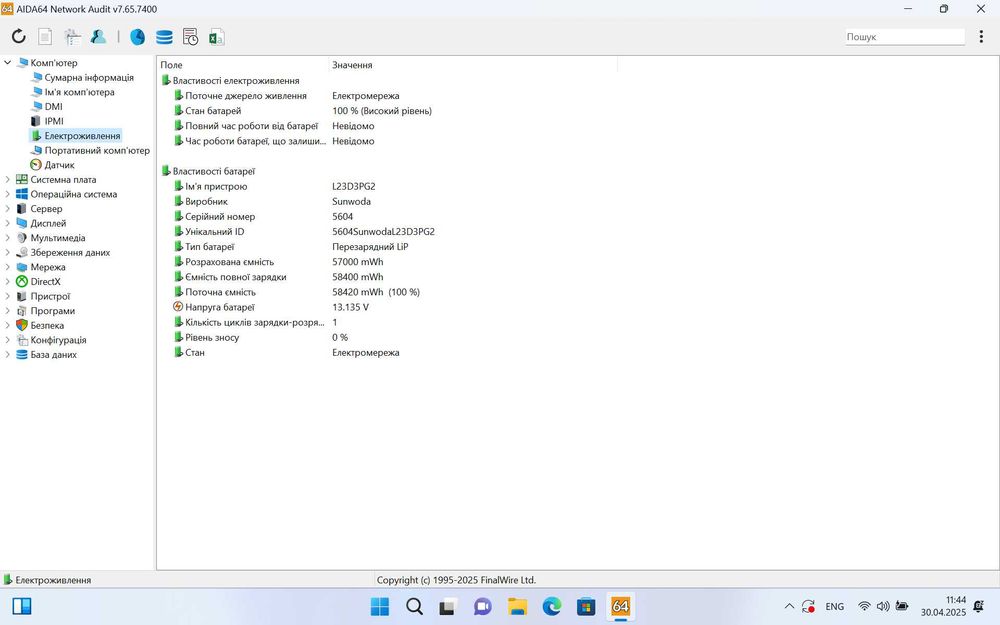Select the IPMI tree entry
The image size is (1000, 625).
[x=54, y=121]
